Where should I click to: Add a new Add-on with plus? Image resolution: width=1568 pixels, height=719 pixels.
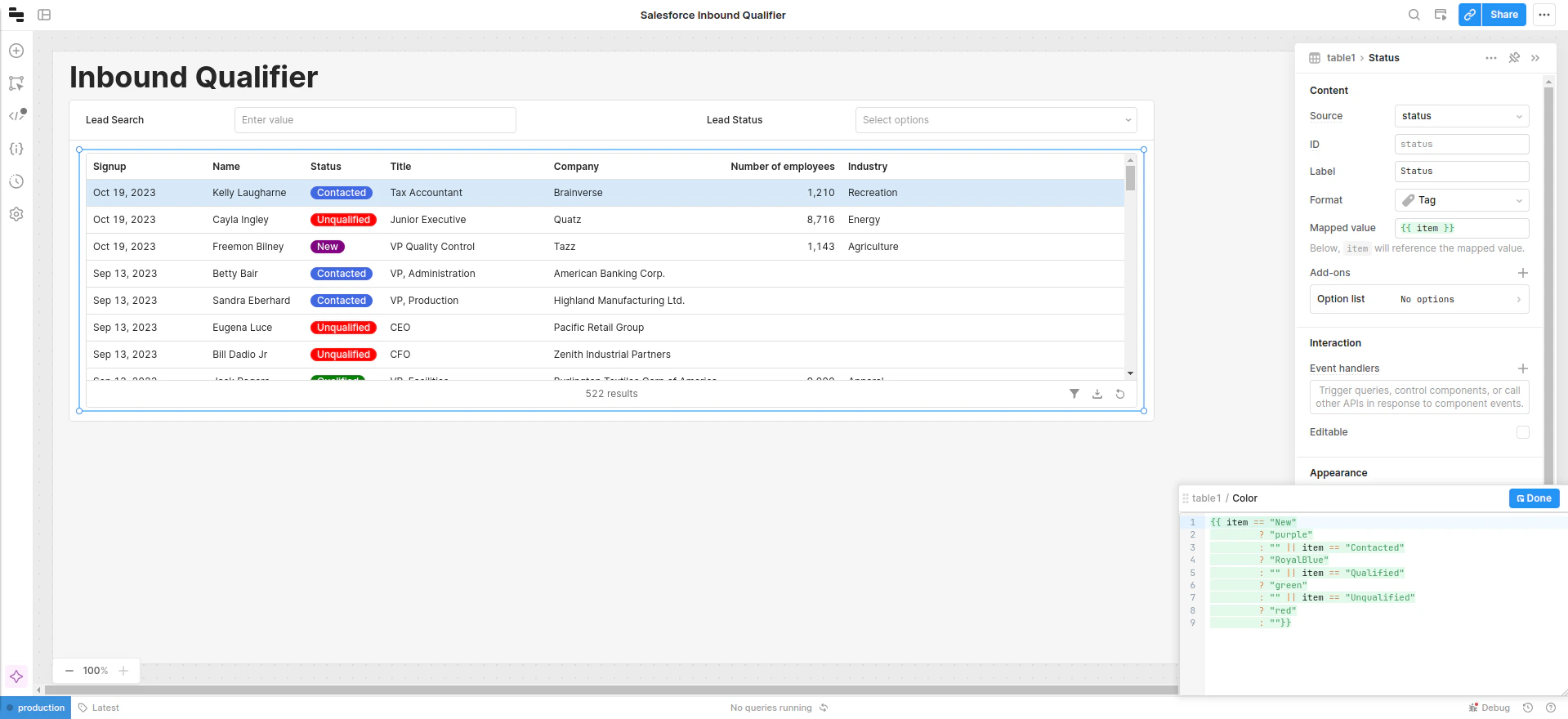[1523, 273]
